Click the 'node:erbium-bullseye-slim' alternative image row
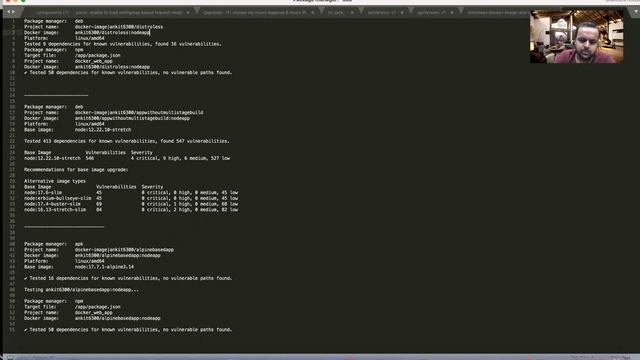 tap(131, 198)
